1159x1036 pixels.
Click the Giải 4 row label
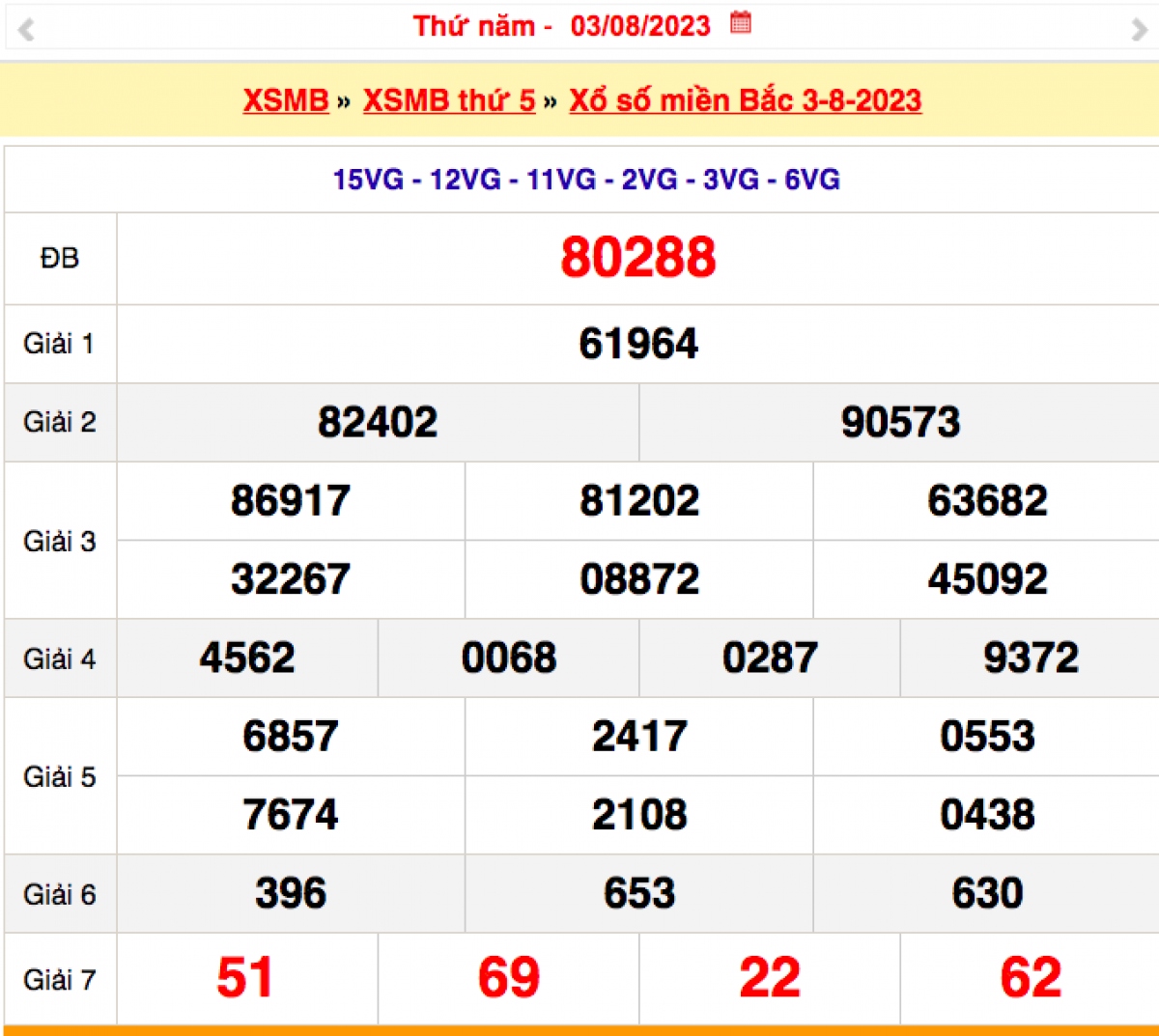pos(60,658)
